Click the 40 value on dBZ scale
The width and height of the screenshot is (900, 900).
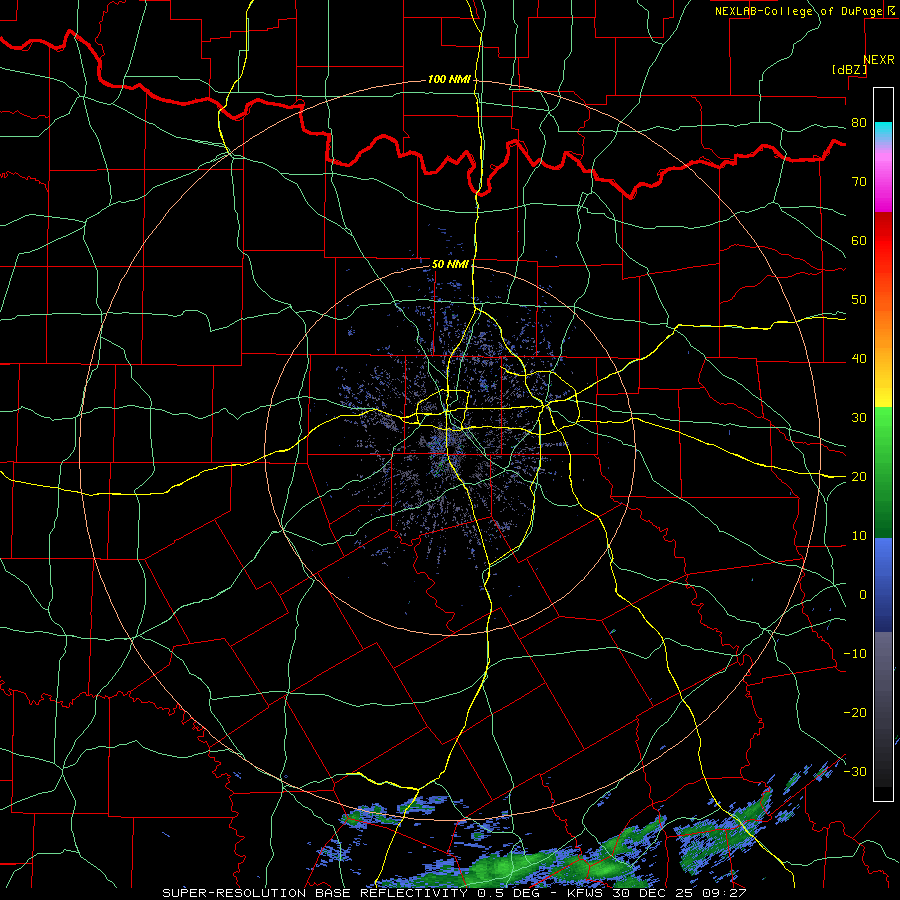coord(859,359)
